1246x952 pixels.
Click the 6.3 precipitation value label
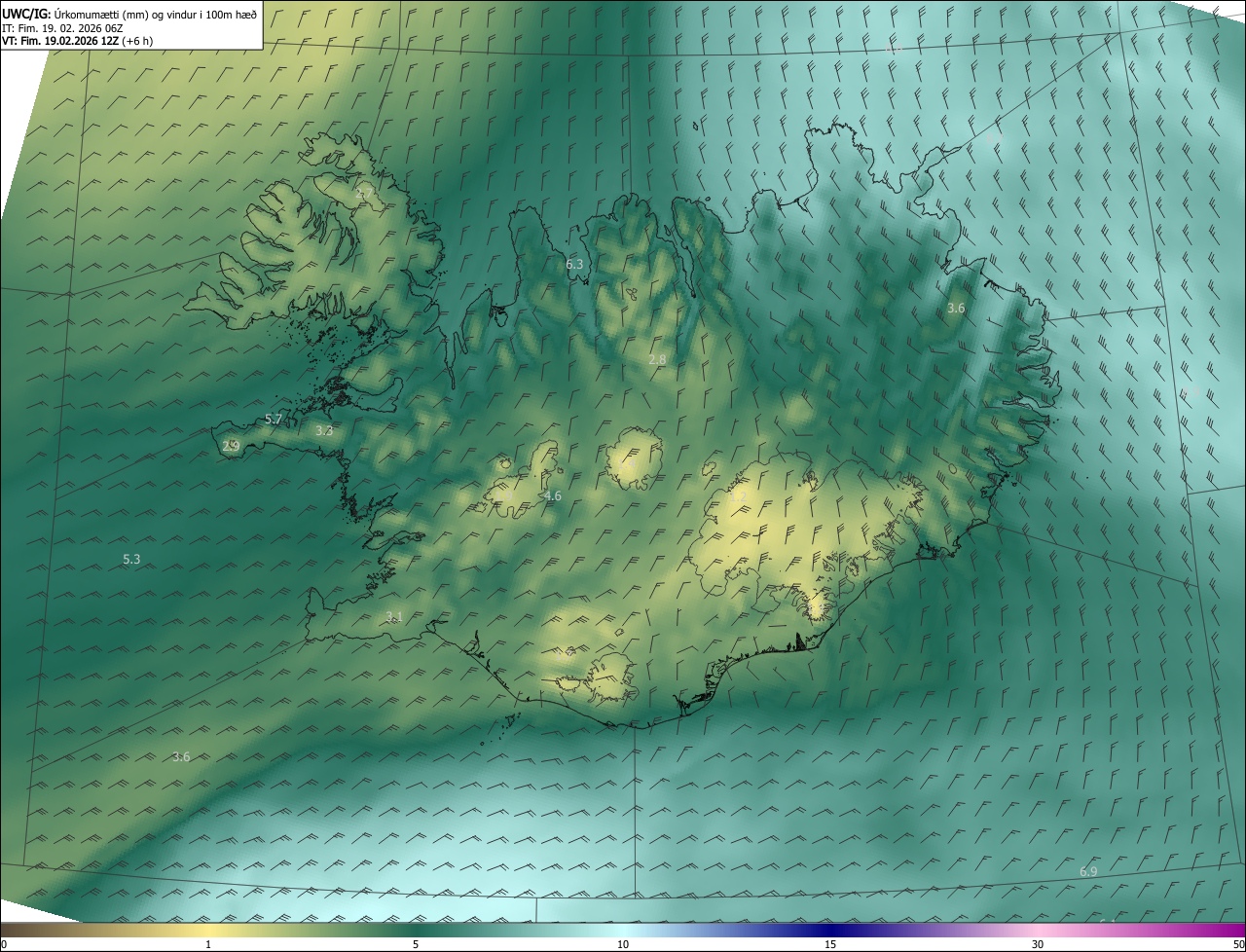point(574,264)
